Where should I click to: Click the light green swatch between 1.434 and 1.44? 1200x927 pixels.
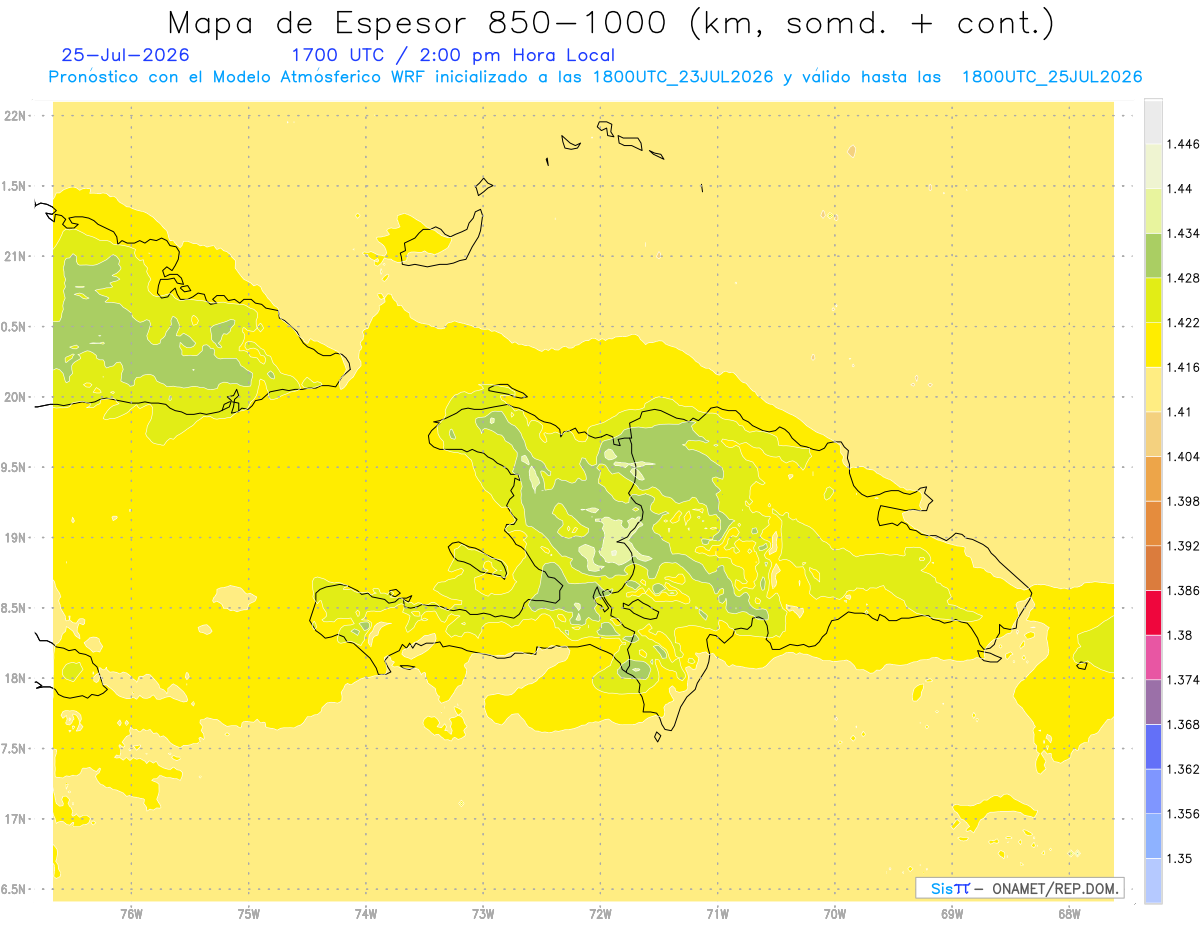click(x=1153, y=211)
